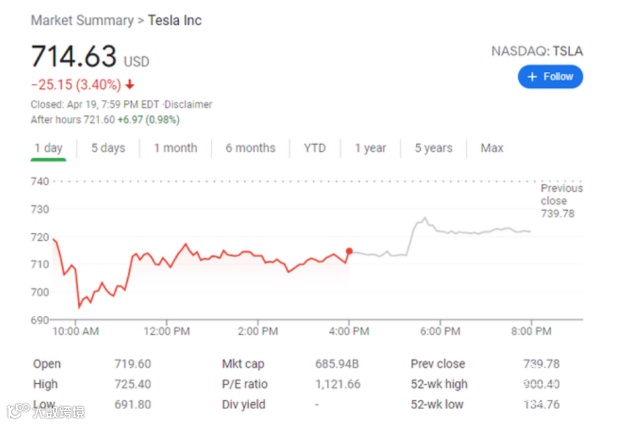Click the Mkt cap value 685.94B
The image size is (640, 425).
click(336, 364)
